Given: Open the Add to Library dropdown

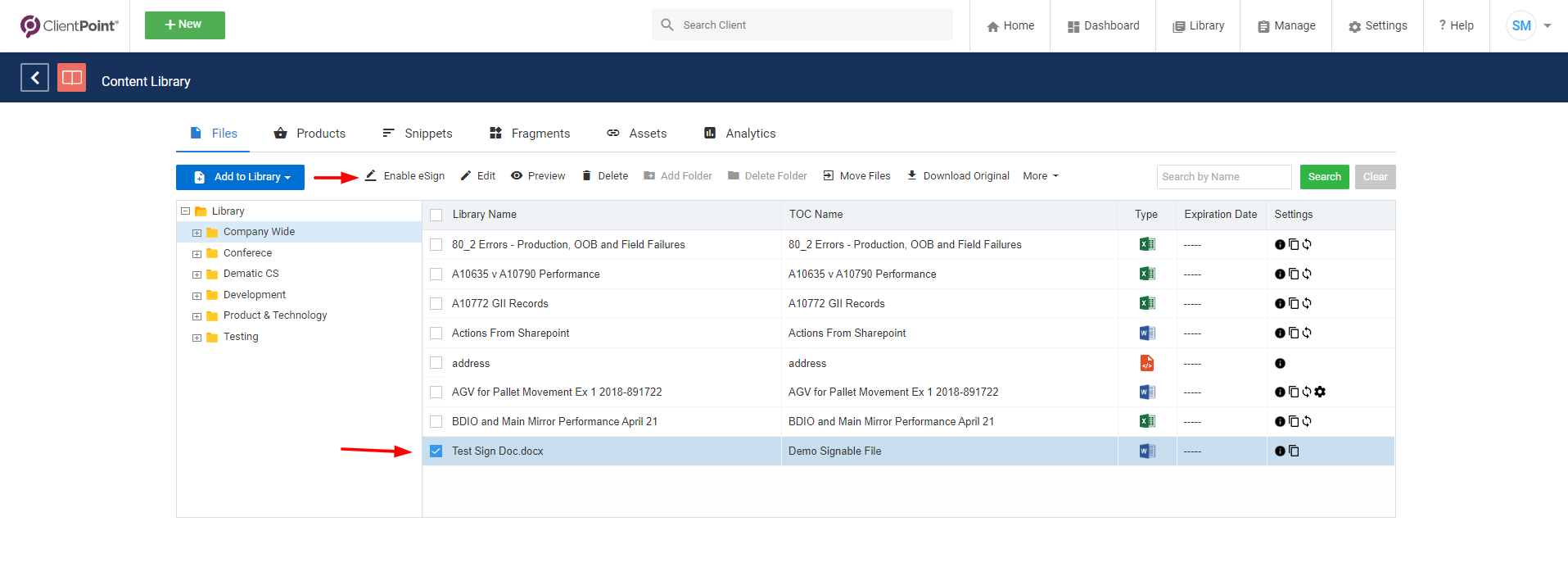Looking at the screenshot, I should coord(240,177).
